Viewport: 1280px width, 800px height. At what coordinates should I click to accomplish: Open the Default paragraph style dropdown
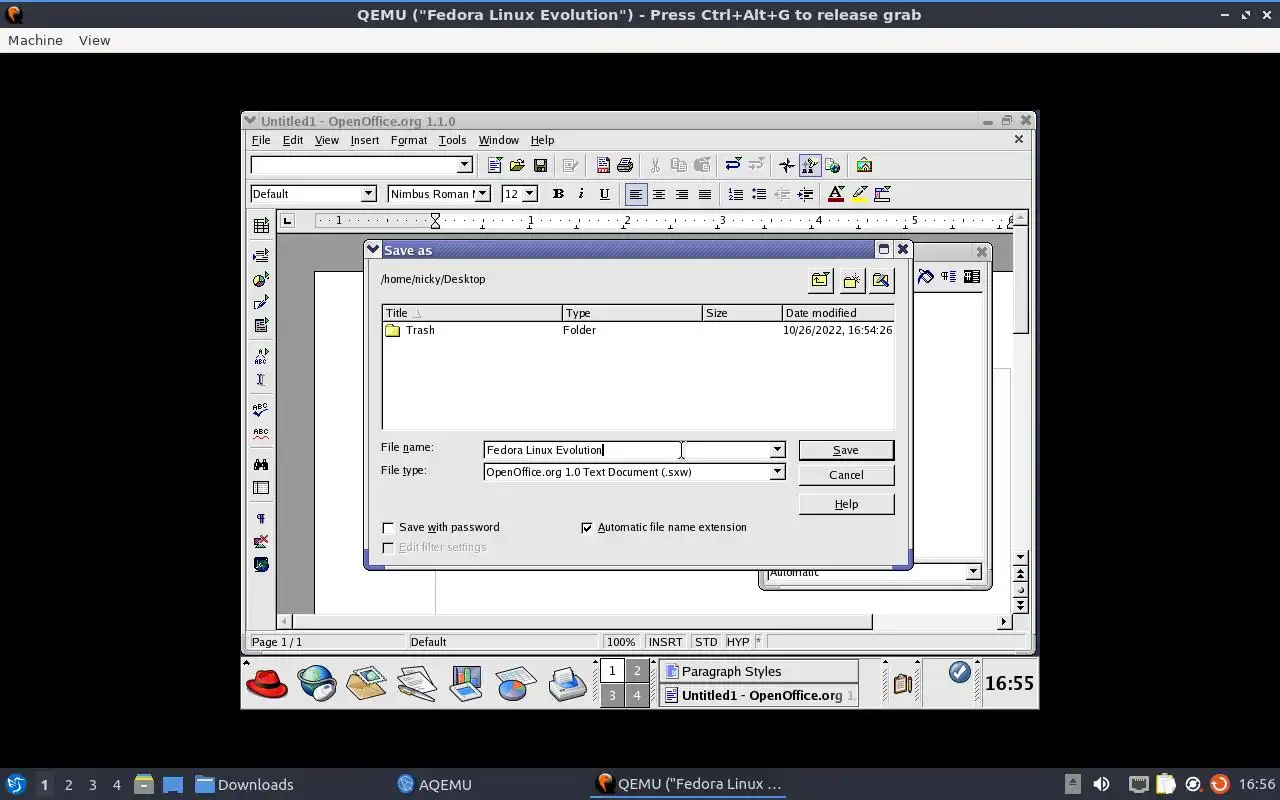pos(368,194)
